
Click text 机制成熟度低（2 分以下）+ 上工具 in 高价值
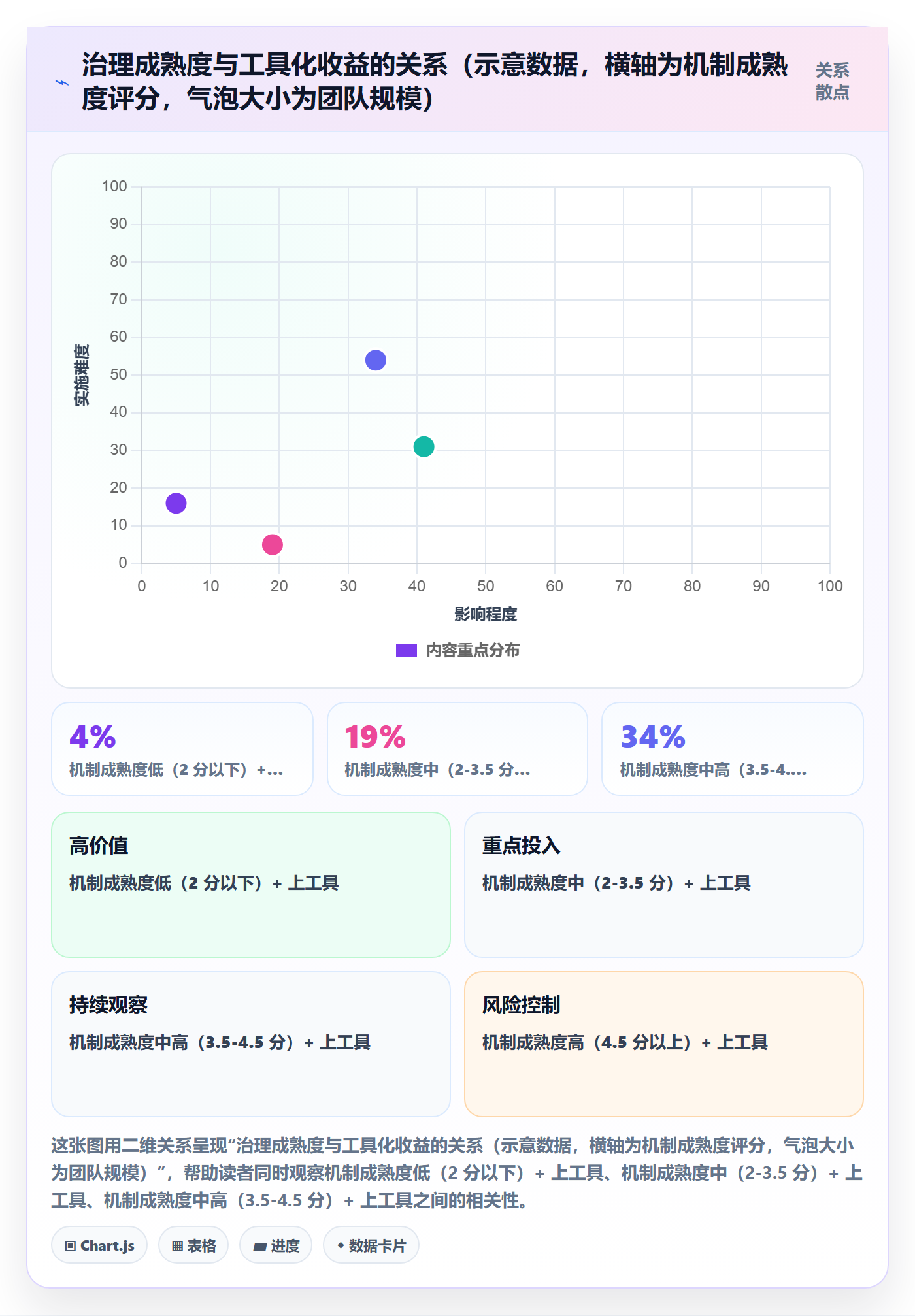(204, 883)
